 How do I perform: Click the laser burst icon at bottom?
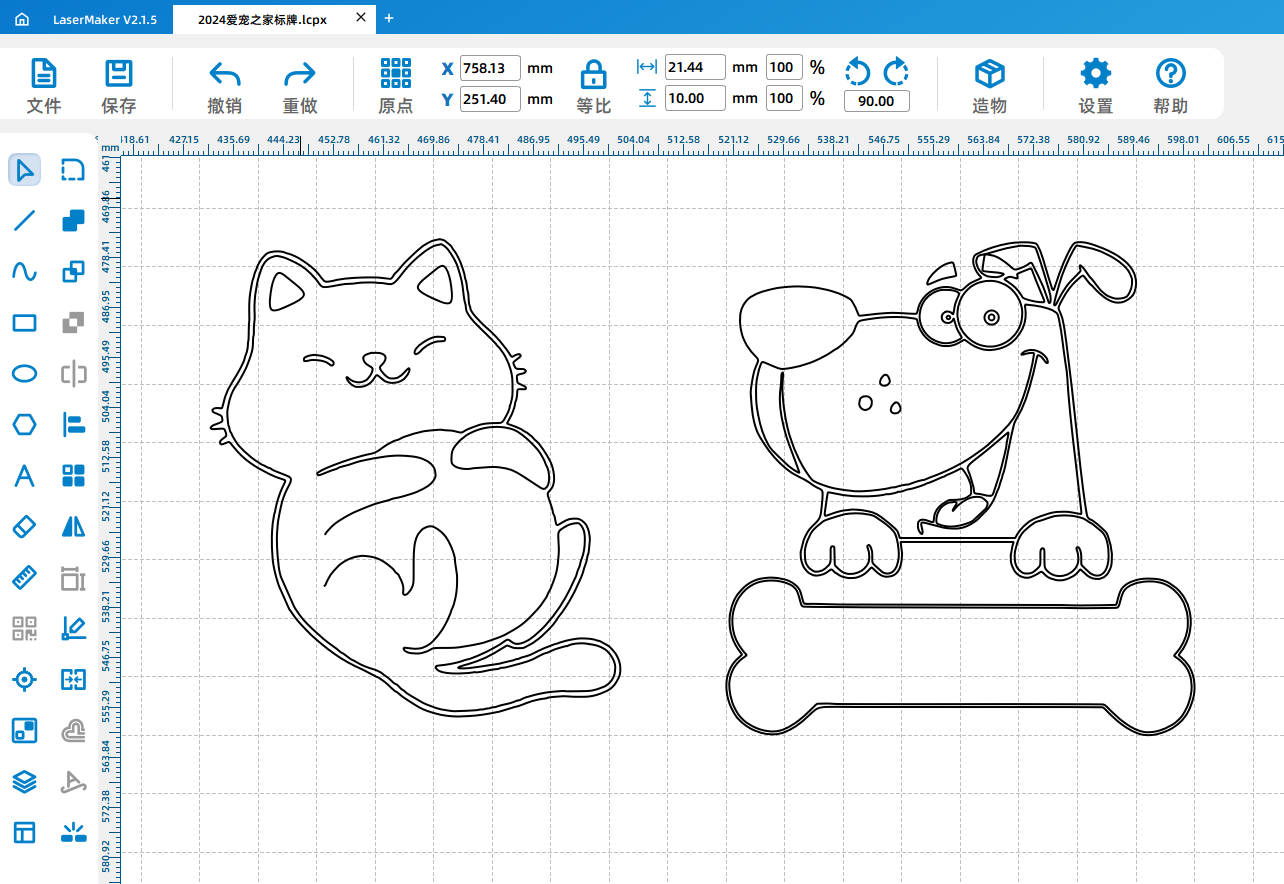coord(73,832)
